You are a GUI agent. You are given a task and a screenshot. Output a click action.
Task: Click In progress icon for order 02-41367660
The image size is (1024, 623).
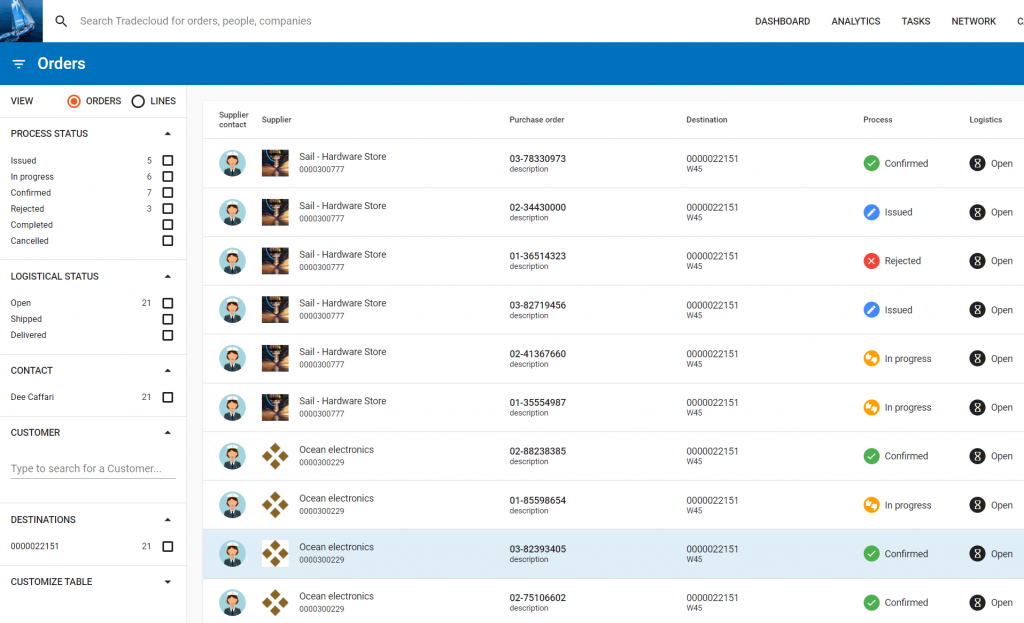[871, 359]
